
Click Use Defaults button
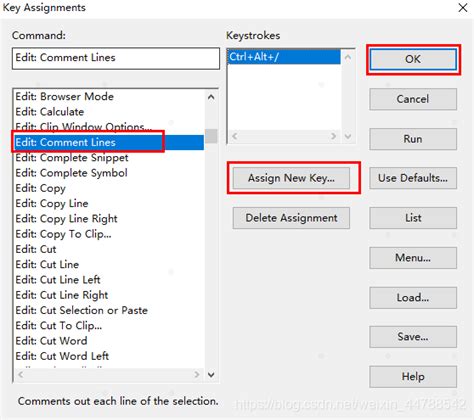tap(413, 178)
